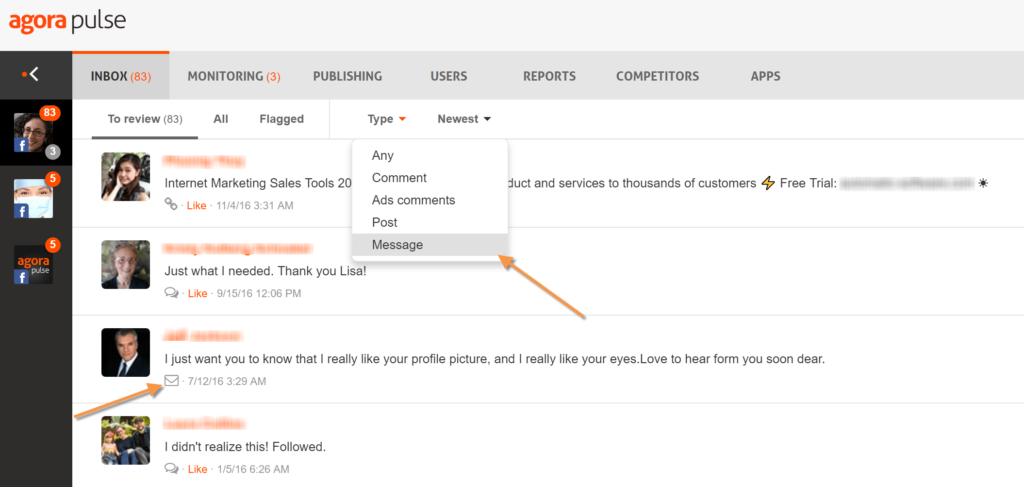Open the suited man's avatar
Image resolution: width=1024 pixels, height=487 pixels.
coord(126,353)
